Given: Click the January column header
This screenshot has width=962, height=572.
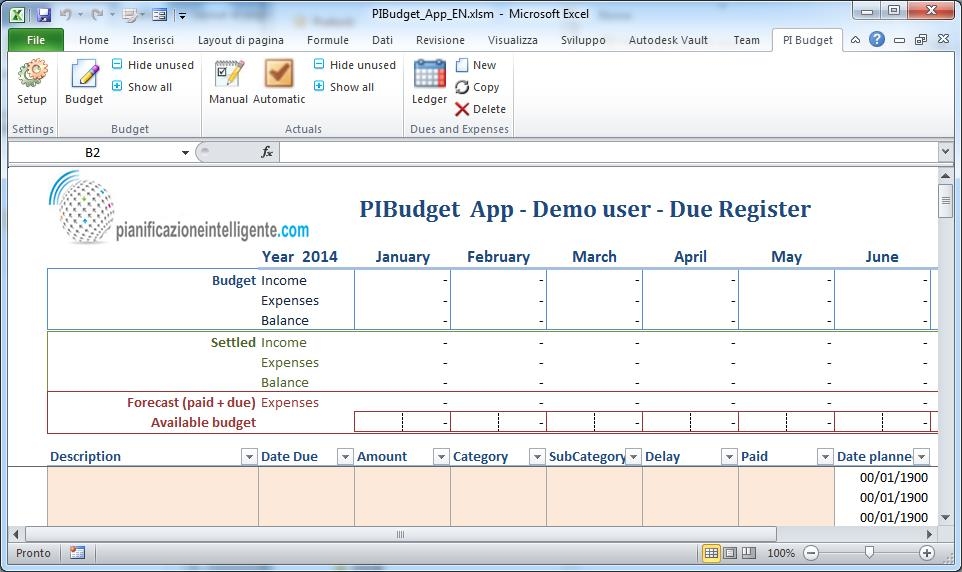Looking at the screenshot, I should 402,257.
